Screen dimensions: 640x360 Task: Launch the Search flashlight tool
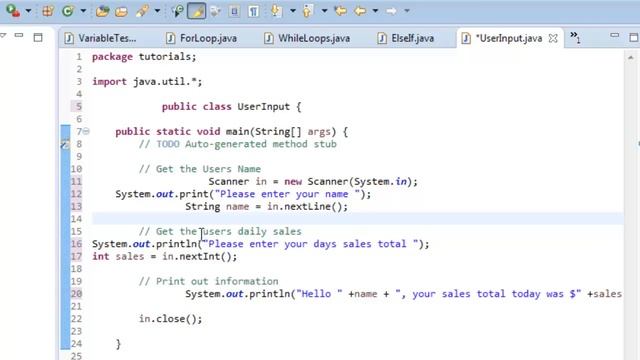(x=142, y=11)
